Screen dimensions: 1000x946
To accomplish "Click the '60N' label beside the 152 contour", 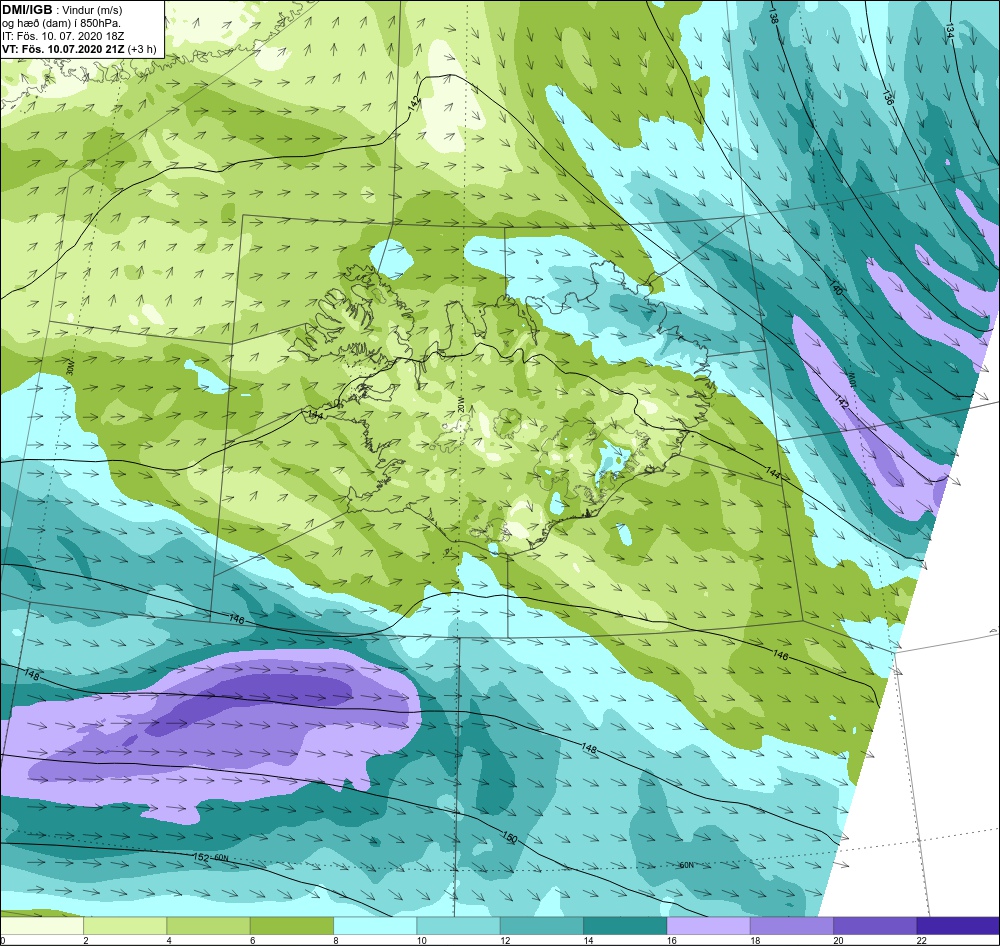I will [x=220, y=857].
